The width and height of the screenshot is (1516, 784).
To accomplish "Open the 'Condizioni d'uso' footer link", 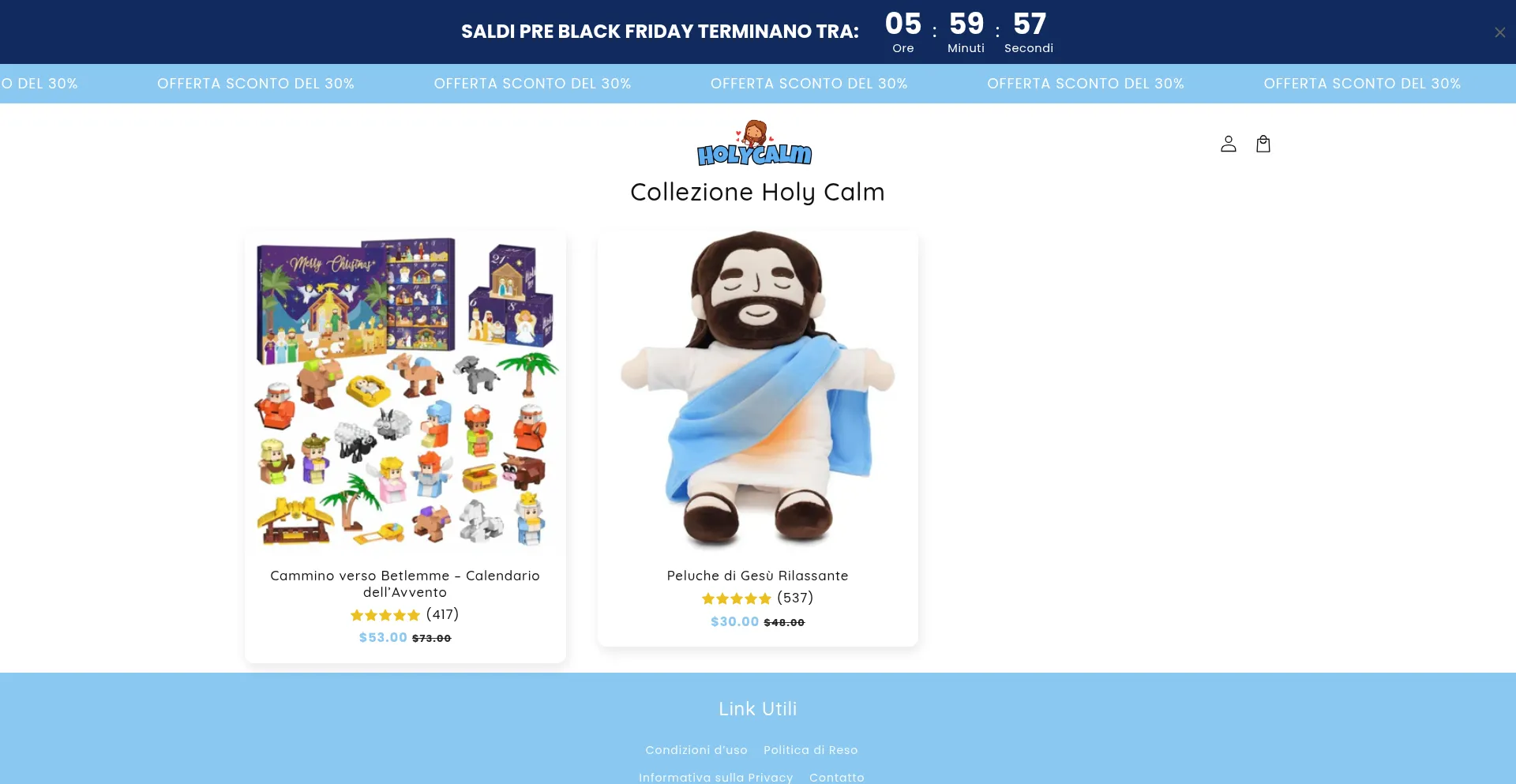I will pos(696,750).
